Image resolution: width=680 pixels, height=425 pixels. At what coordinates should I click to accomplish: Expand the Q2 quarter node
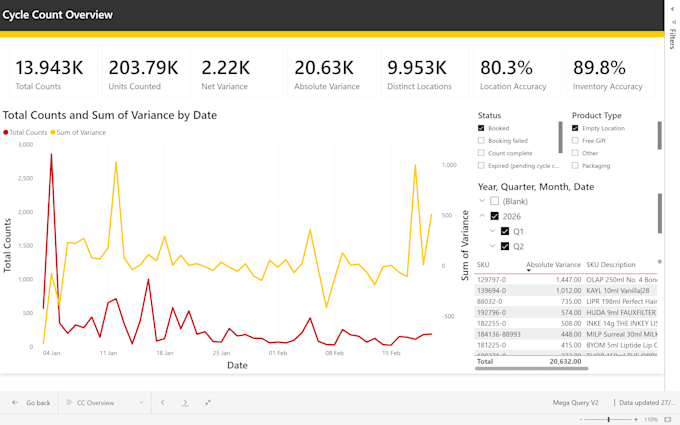coord(492,246)
